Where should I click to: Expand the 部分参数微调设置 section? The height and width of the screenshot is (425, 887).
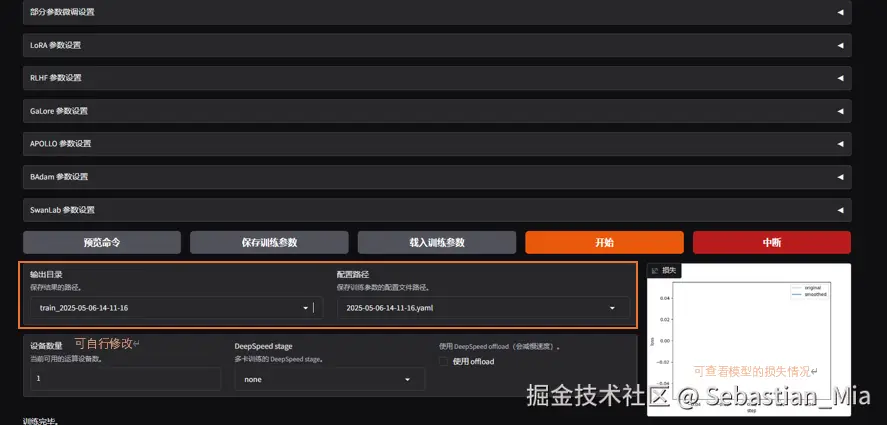tap(437, 12)
